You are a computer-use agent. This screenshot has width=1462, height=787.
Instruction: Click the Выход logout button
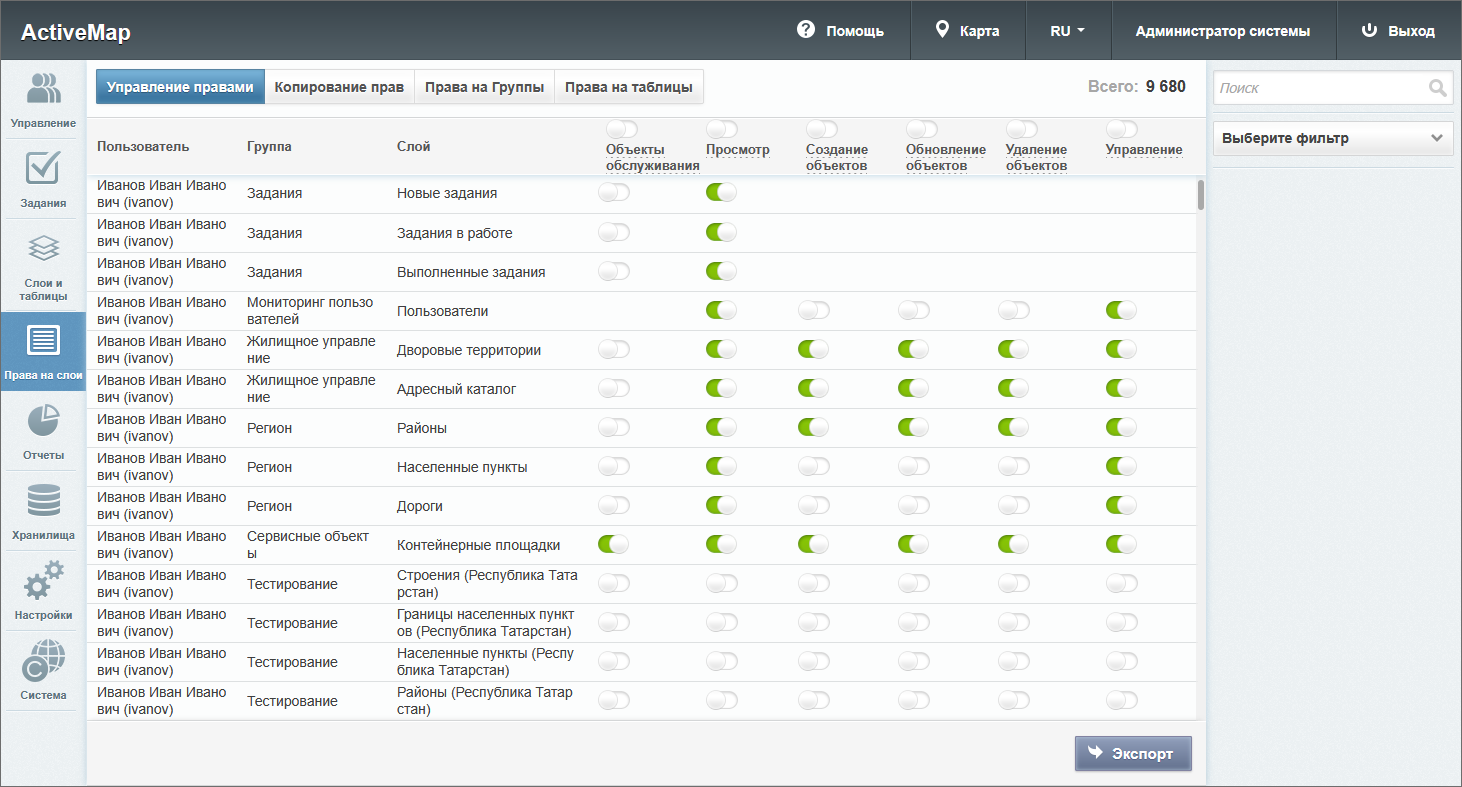pos(1399,31)
